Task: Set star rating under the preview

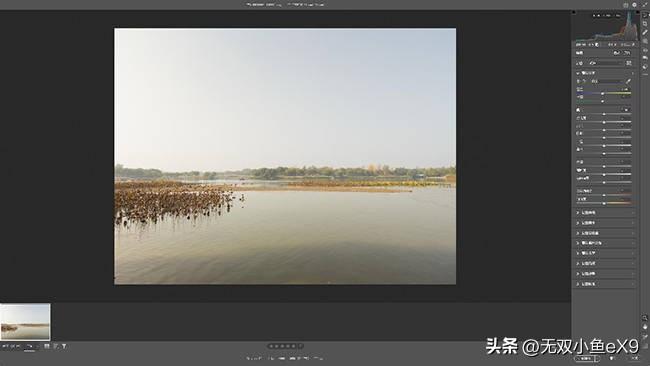Action: (283, 346)
